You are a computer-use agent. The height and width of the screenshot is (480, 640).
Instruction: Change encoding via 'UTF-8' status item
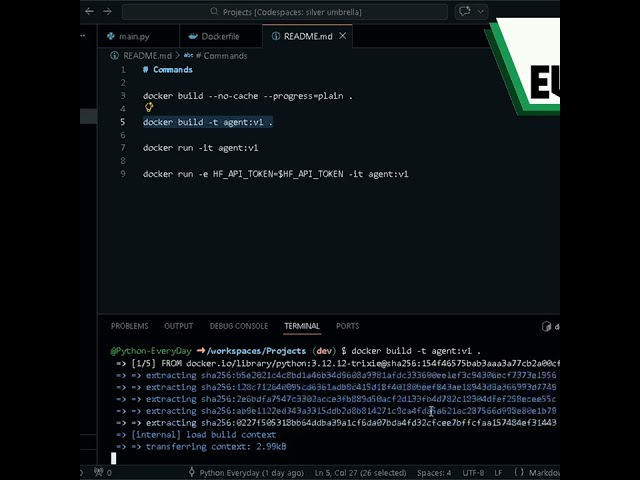[473, 473]
